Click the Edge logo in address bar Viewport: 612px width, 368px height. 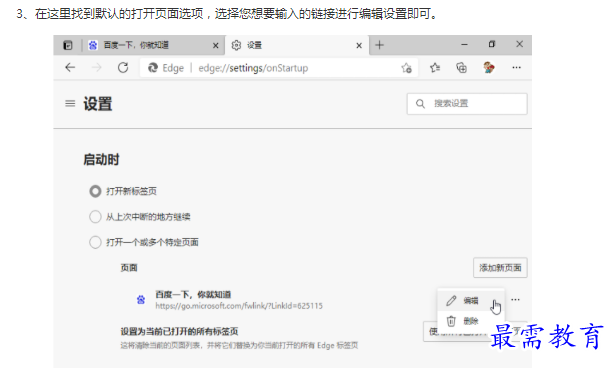pyautogui.click(x=153, y=68)
